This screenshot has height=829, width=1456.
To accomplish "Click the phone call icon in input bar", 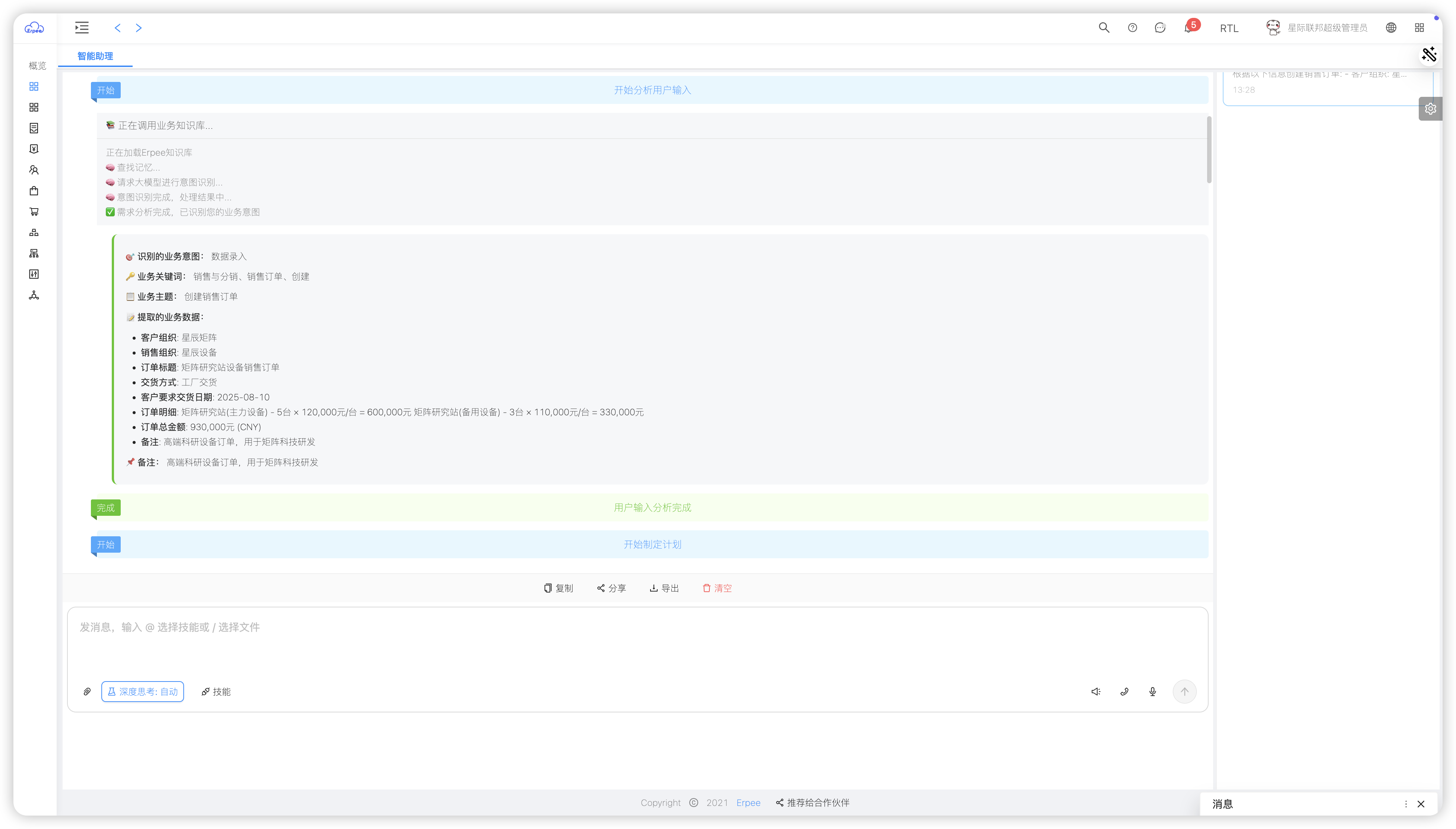I will (1124, 691).
